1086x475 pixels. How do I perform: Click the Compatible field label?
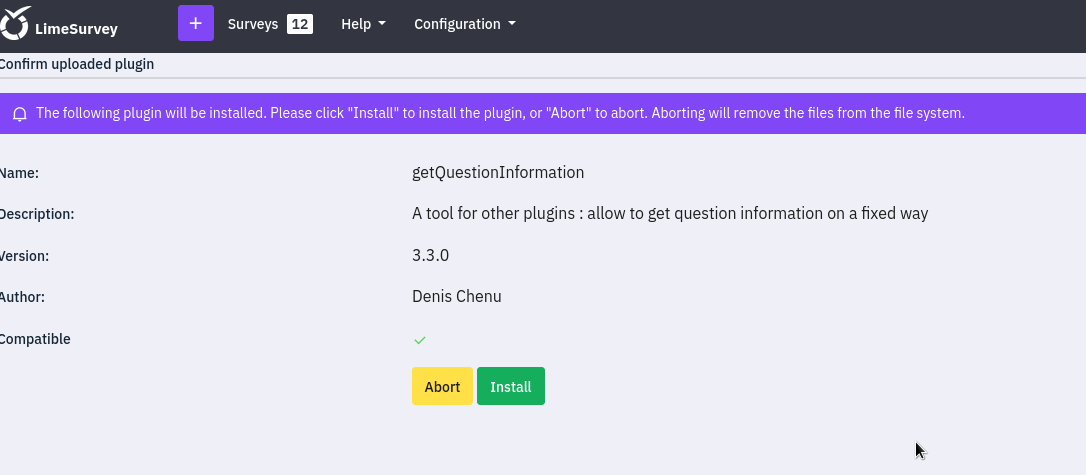coord(35,339)
